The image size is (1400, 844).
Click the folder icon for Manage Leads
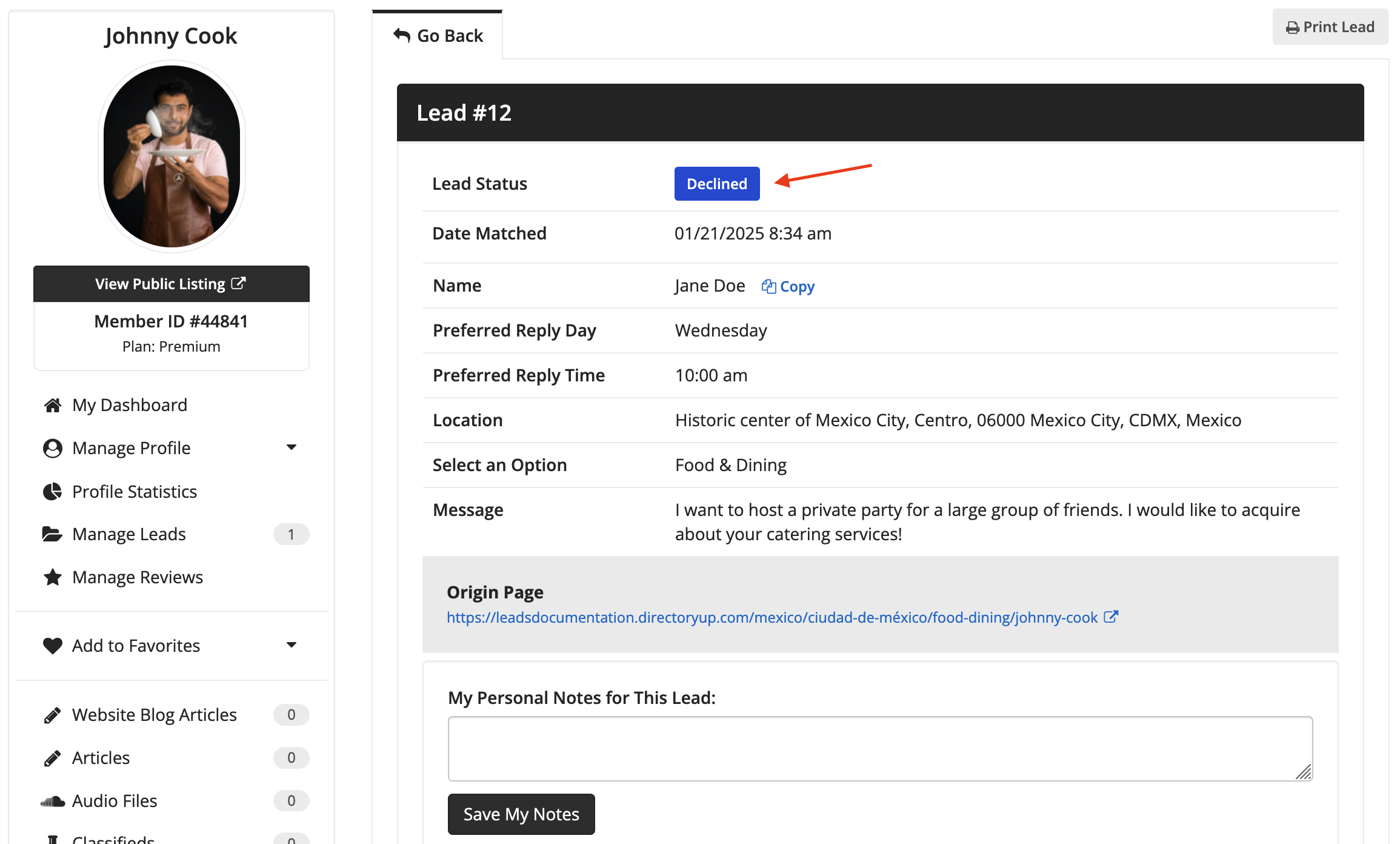pos(52,534)
